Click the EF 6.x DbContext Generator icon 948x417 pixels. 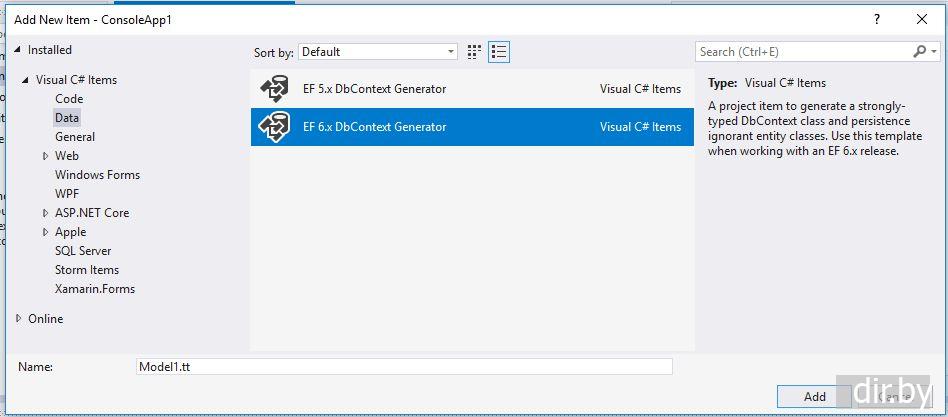(x=274, y=127)
